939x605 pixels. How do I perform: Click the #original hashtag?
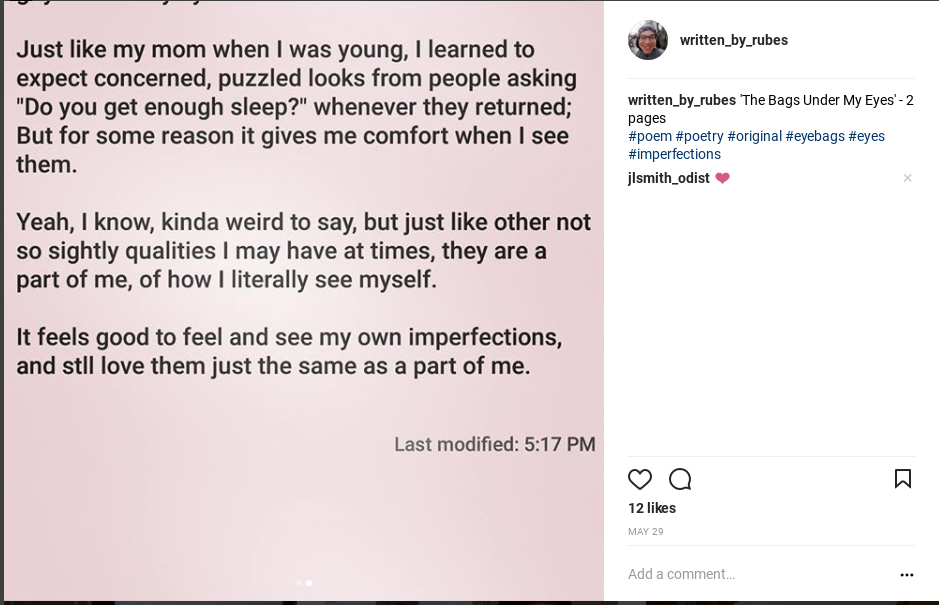point(754,136)
